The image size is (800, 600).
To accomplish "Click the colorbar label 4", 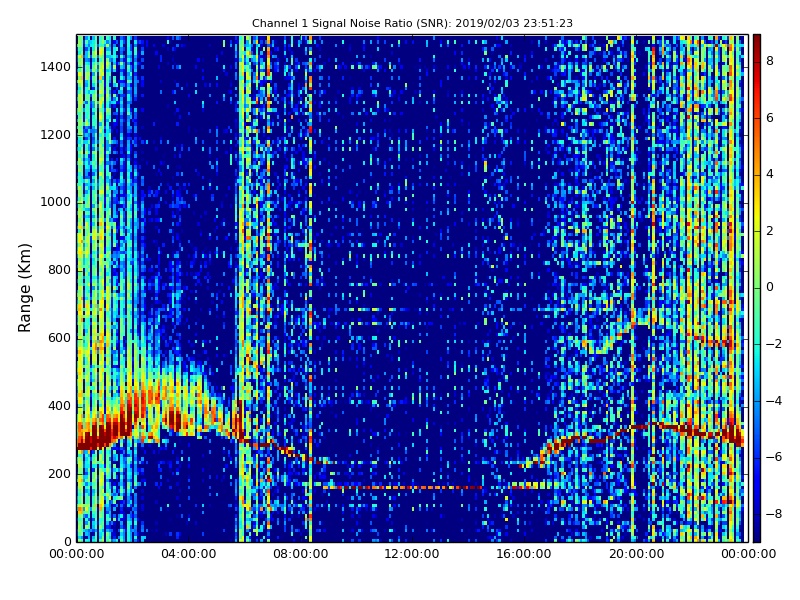I will coord(770,174).
